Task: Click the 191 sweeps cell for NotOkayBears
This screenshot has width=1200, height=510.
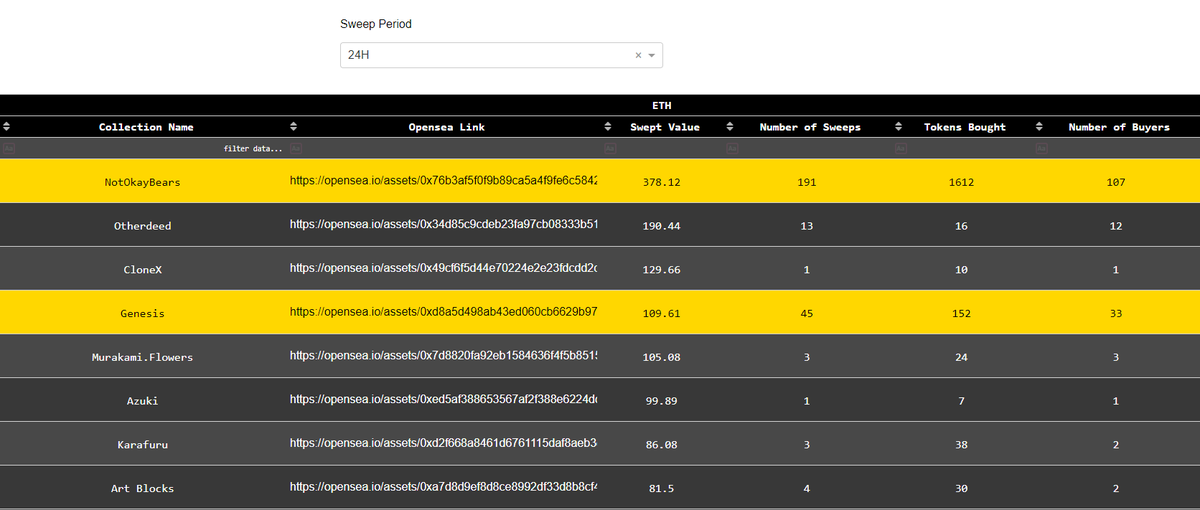Action: (x=807, y=182)
